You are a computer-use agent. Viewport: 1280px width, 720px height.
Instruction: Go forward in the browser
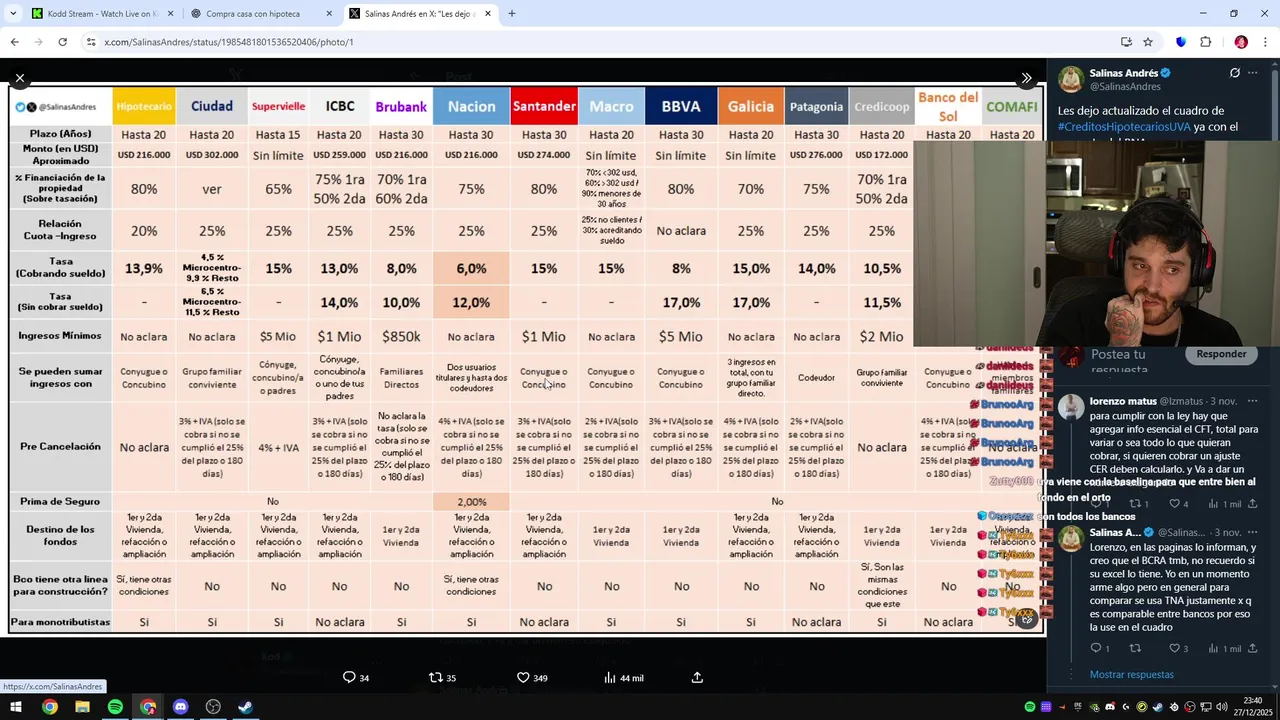[x=38, y=42]
